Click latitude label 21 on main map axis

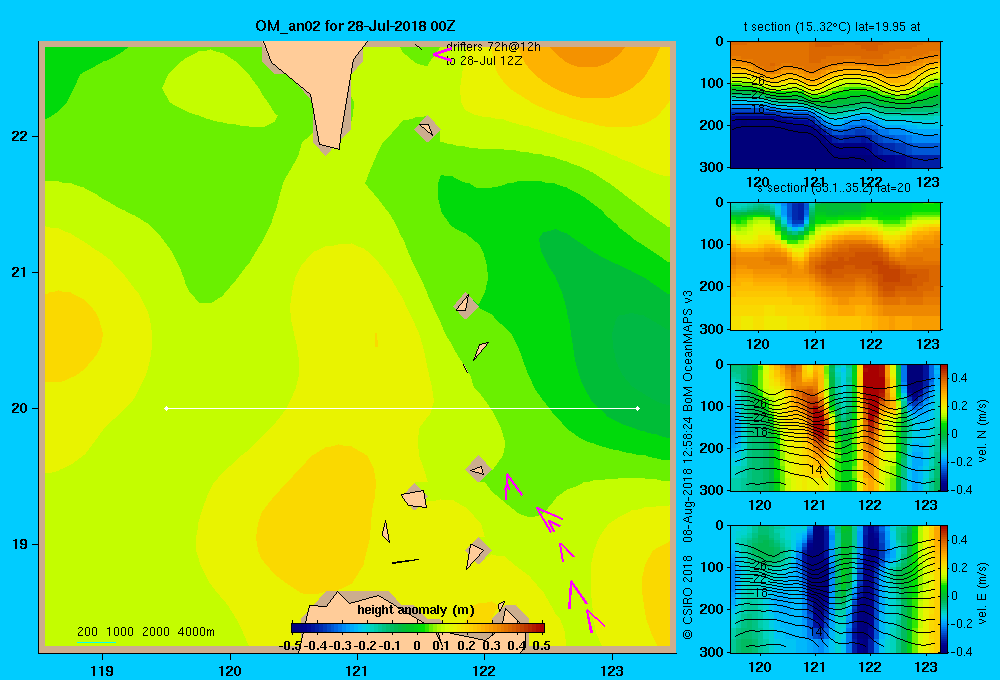click(20, 272)
